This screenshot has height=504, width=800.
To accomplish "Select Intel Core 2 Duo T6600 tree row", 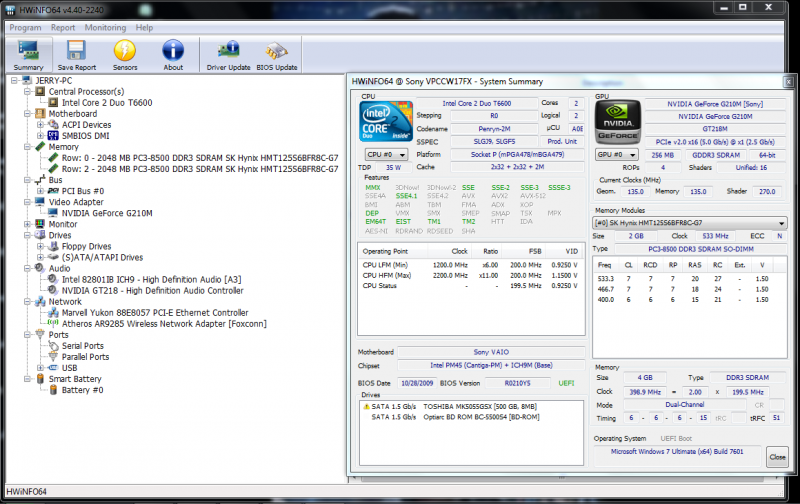I will [107, 103].
